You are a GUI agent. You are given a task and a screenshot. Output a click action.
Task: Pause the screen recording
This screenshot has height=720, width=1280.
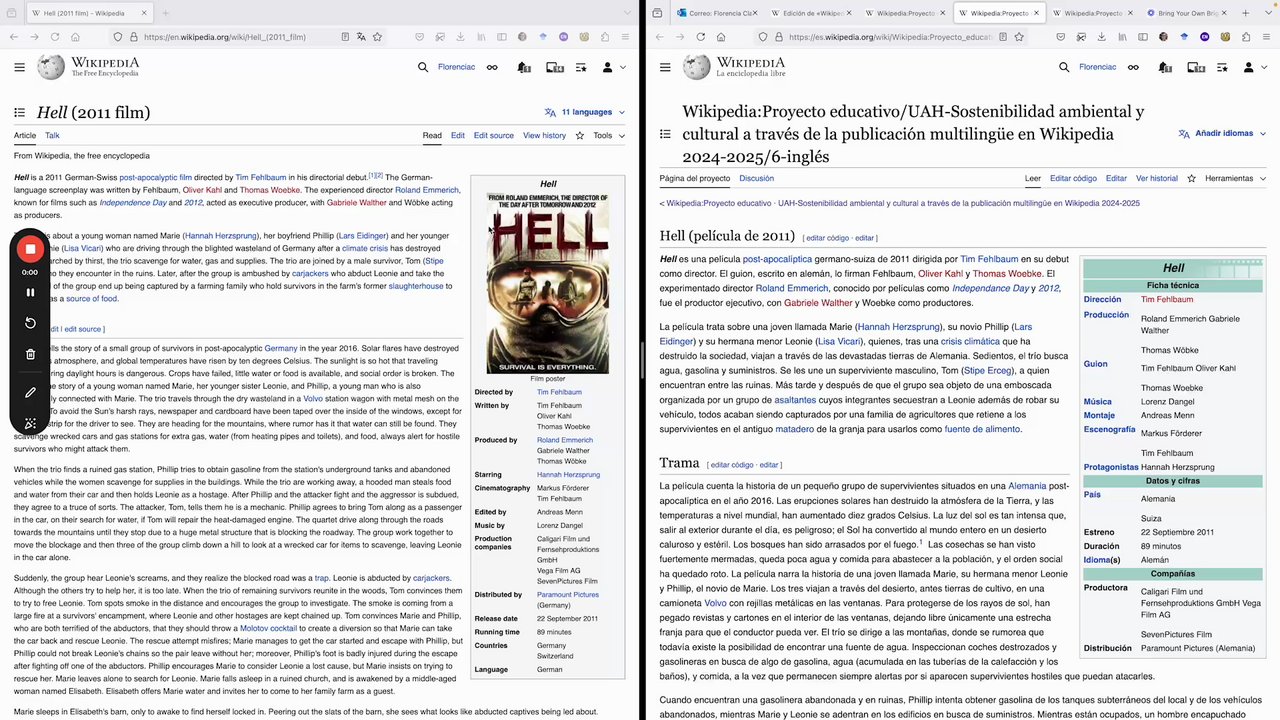pos(30,293)
